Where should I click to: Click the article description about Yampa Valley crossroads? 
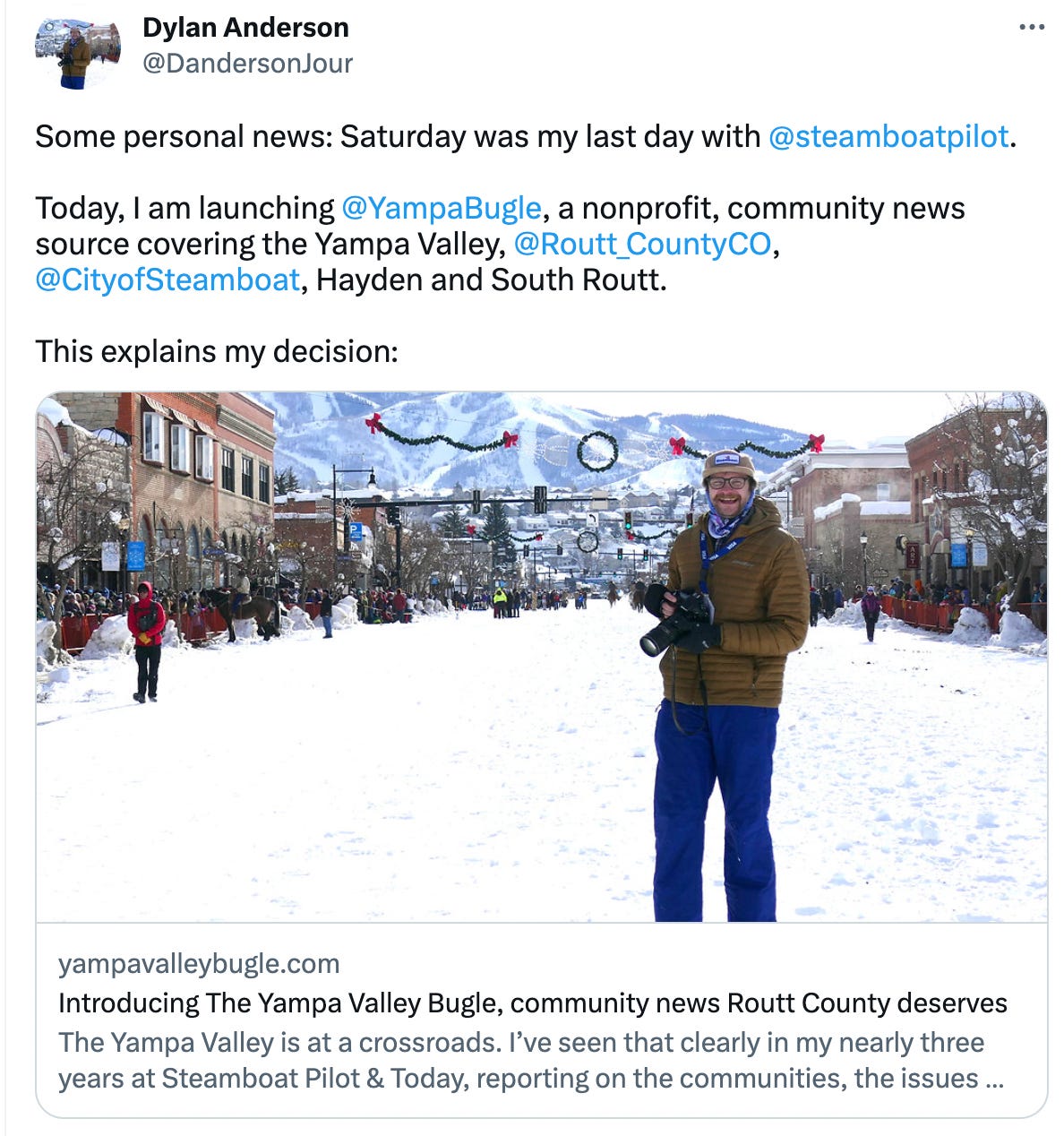pyautogui.click(x=531, y=1060)
